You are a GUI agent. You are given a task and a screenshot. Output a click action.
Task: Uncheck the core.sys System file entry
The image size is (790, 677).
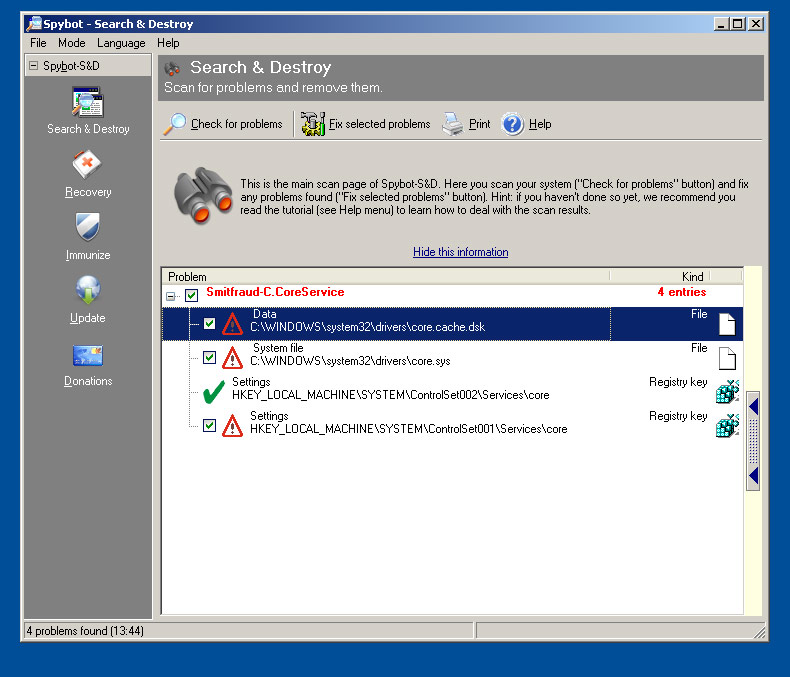210,358
